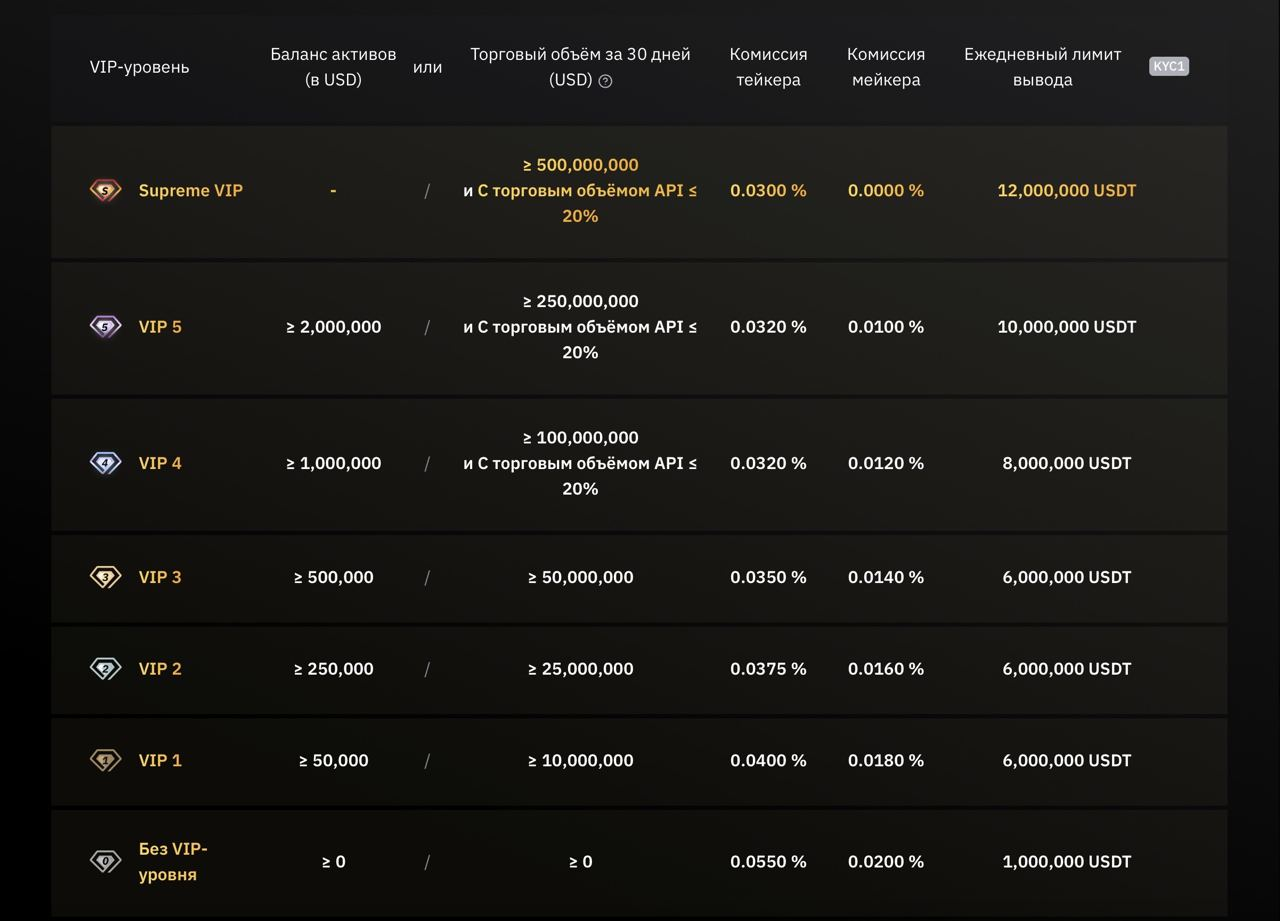Click the Supreme VIP diamond badge icon
The image size is (1280, 921).
pos(105,190)
